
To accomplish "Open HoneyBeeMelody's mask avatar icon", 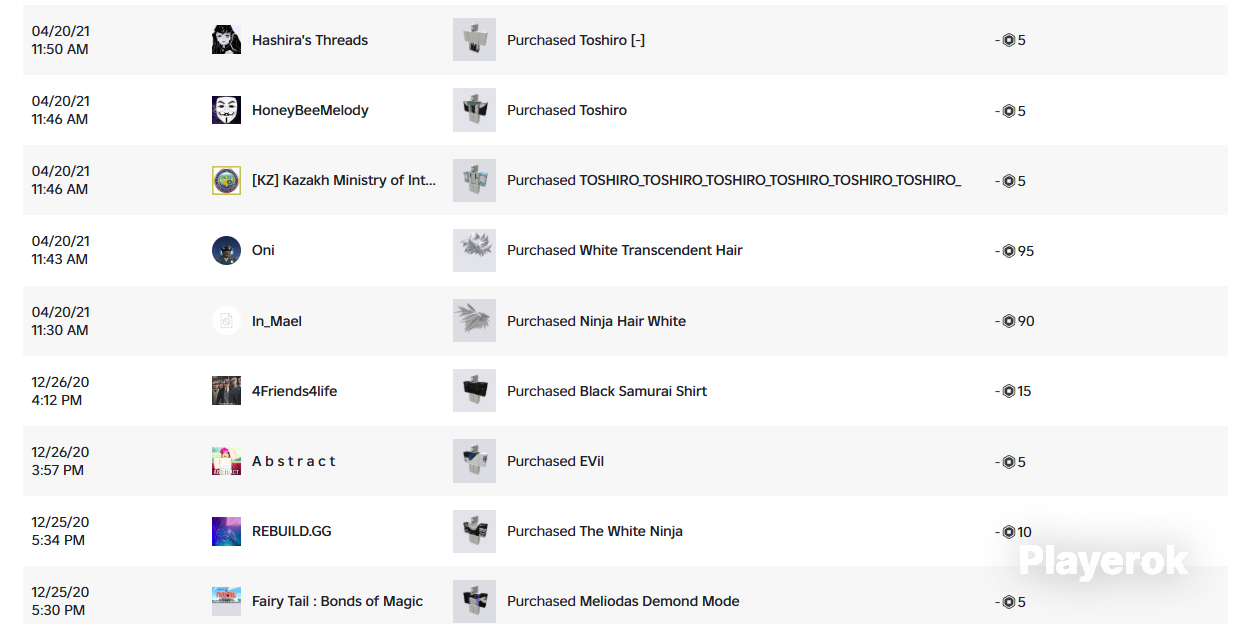I will click(226, 110).
